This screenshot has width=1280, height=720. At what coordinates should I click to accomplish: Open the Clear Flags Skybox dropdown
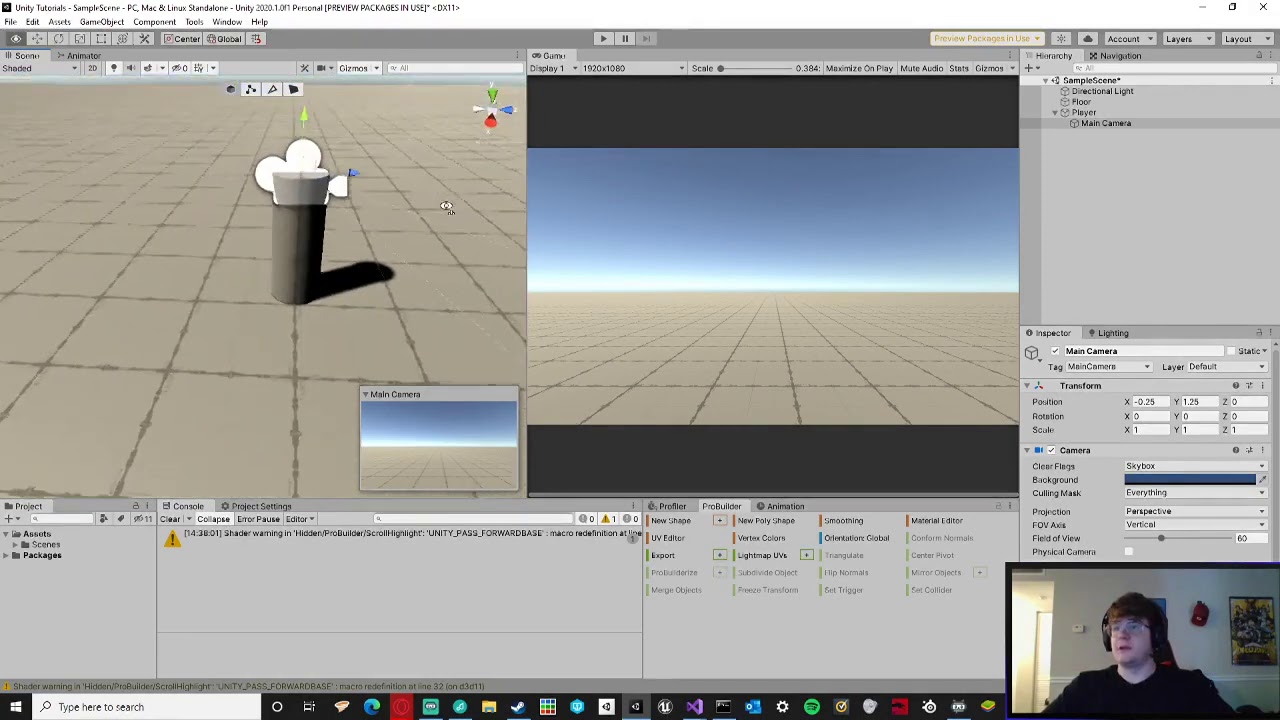[x=1196, y=466]
